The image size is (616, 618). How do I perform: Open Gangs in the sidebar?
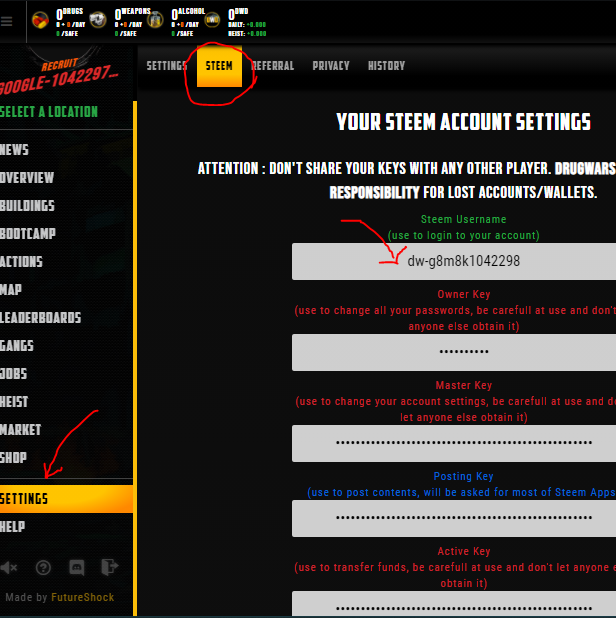[17, 346]
